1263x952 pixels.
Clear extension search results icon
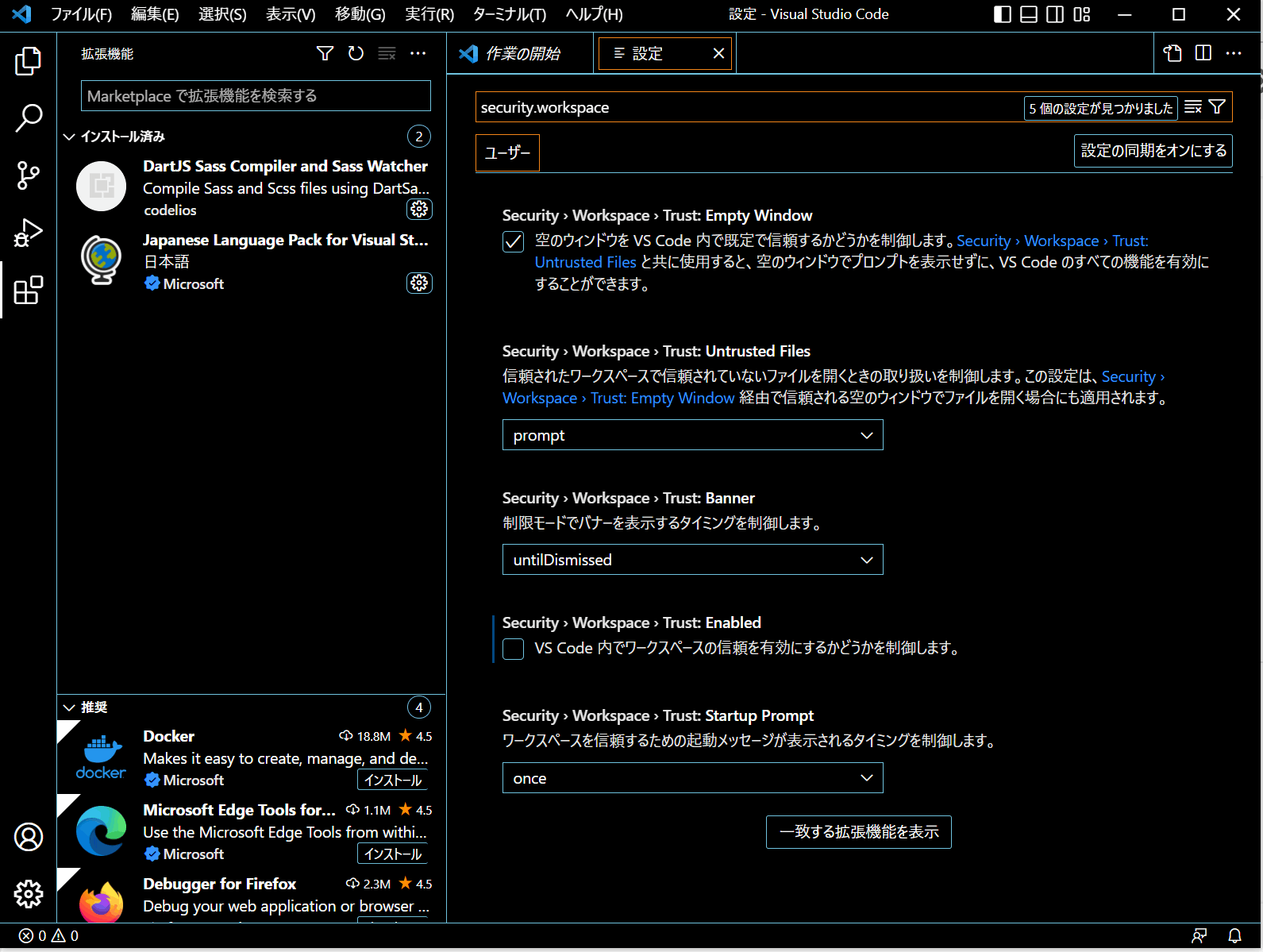coord(387,53)
